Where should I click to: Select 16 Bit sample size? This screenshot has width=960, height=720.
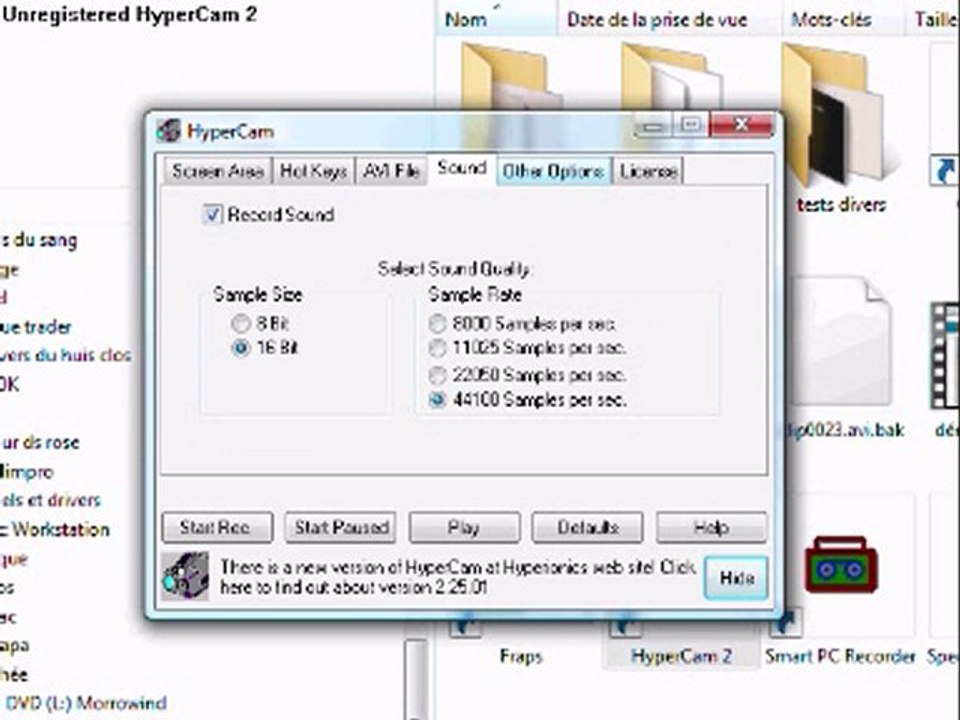tap(241, 348)
